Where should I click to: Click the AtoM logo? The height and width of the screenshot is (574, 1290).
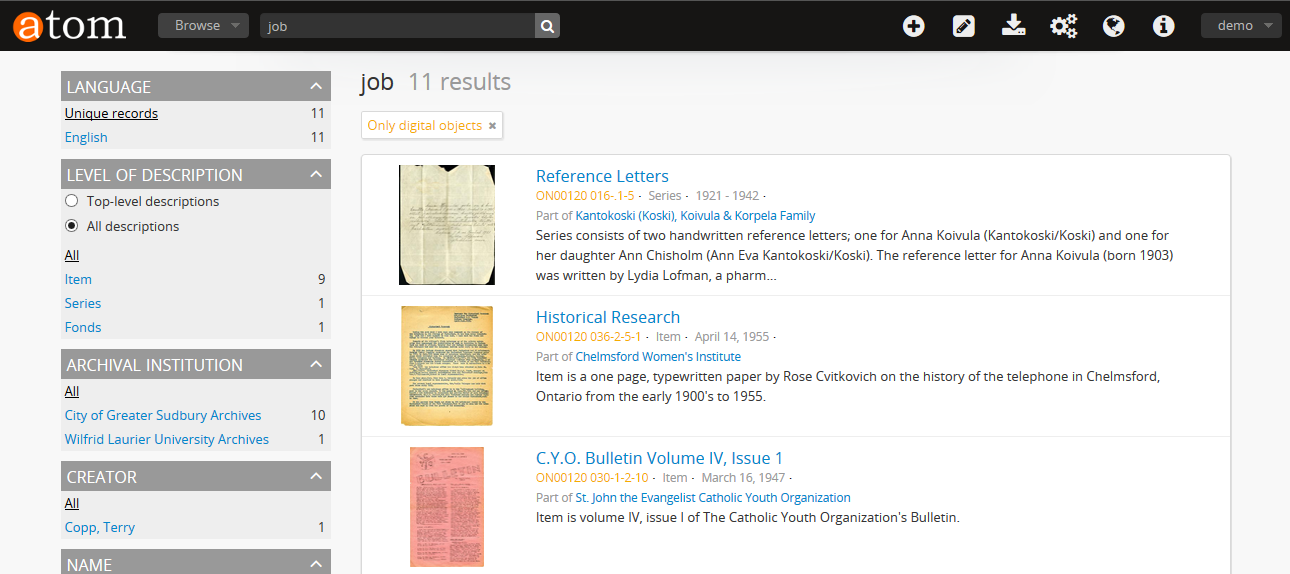pos(70,26)
